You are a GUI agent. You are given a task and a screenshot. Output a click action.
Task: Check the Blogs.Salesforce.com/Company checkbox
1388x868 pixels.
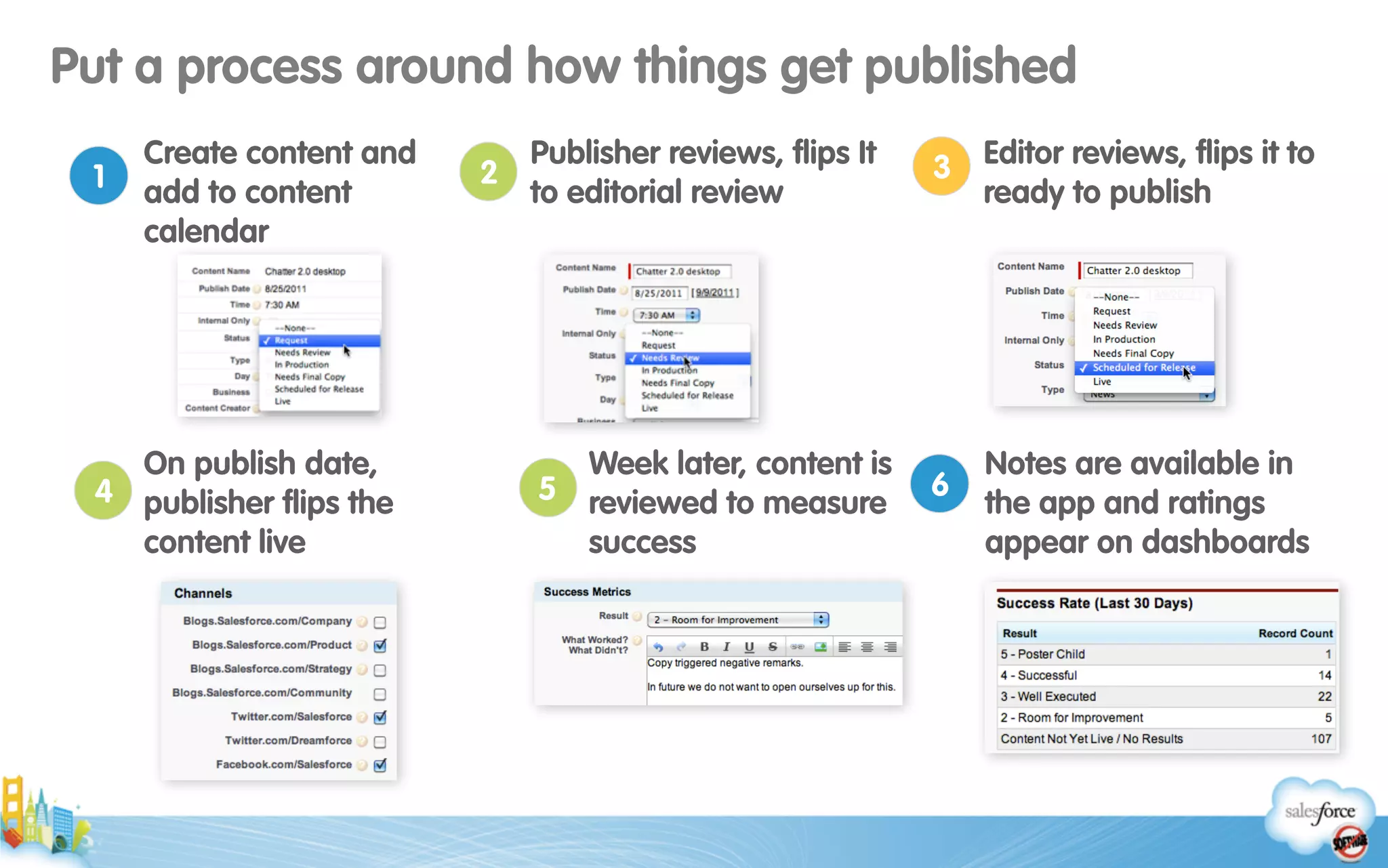pos(380,622)
